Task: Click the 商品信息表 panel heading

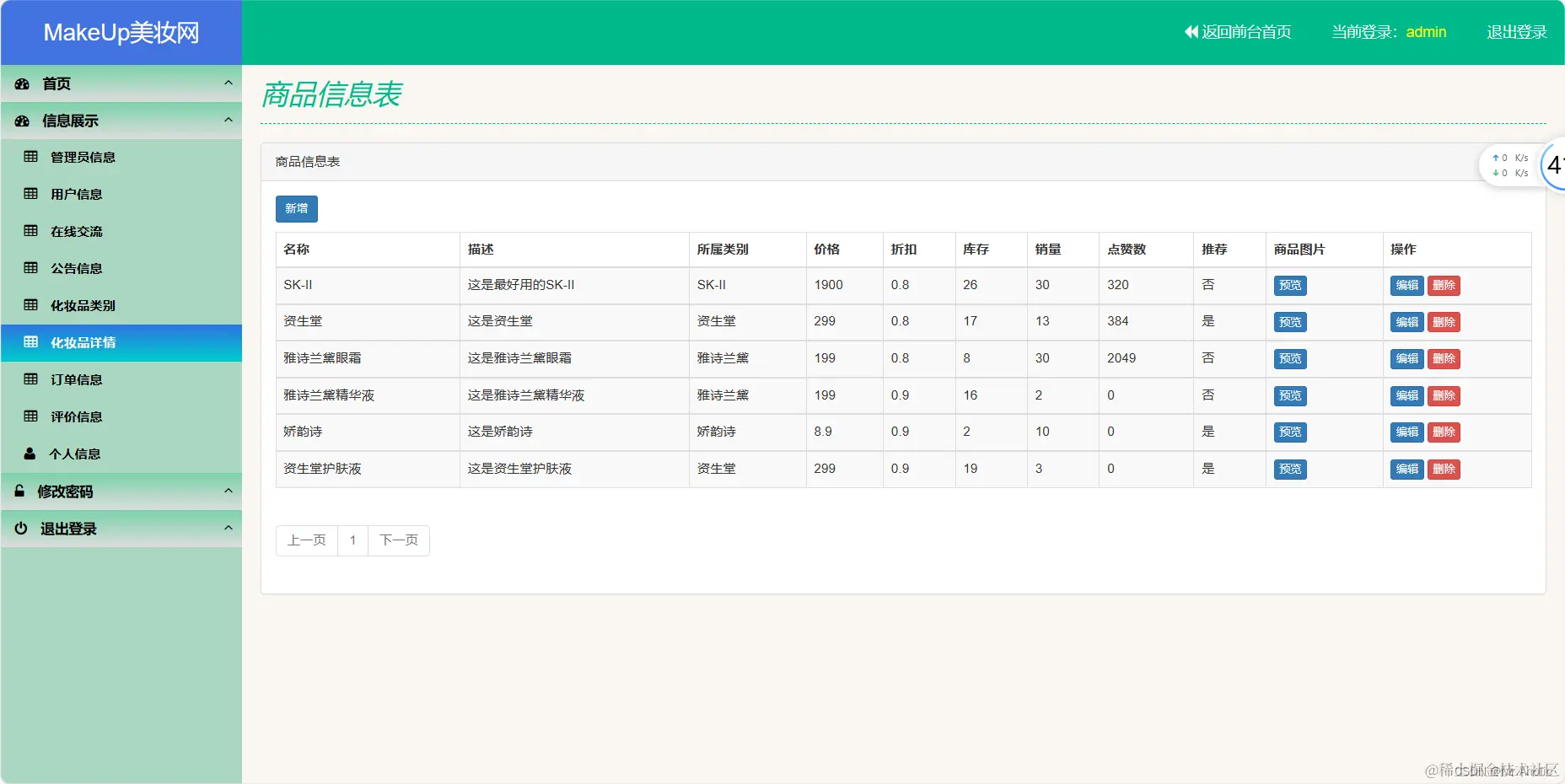Action: click(308, 162)
